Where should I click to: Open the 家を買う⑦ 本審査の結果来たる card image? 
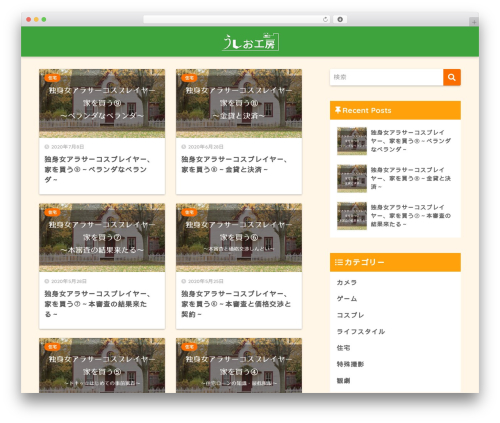[102, 238]
